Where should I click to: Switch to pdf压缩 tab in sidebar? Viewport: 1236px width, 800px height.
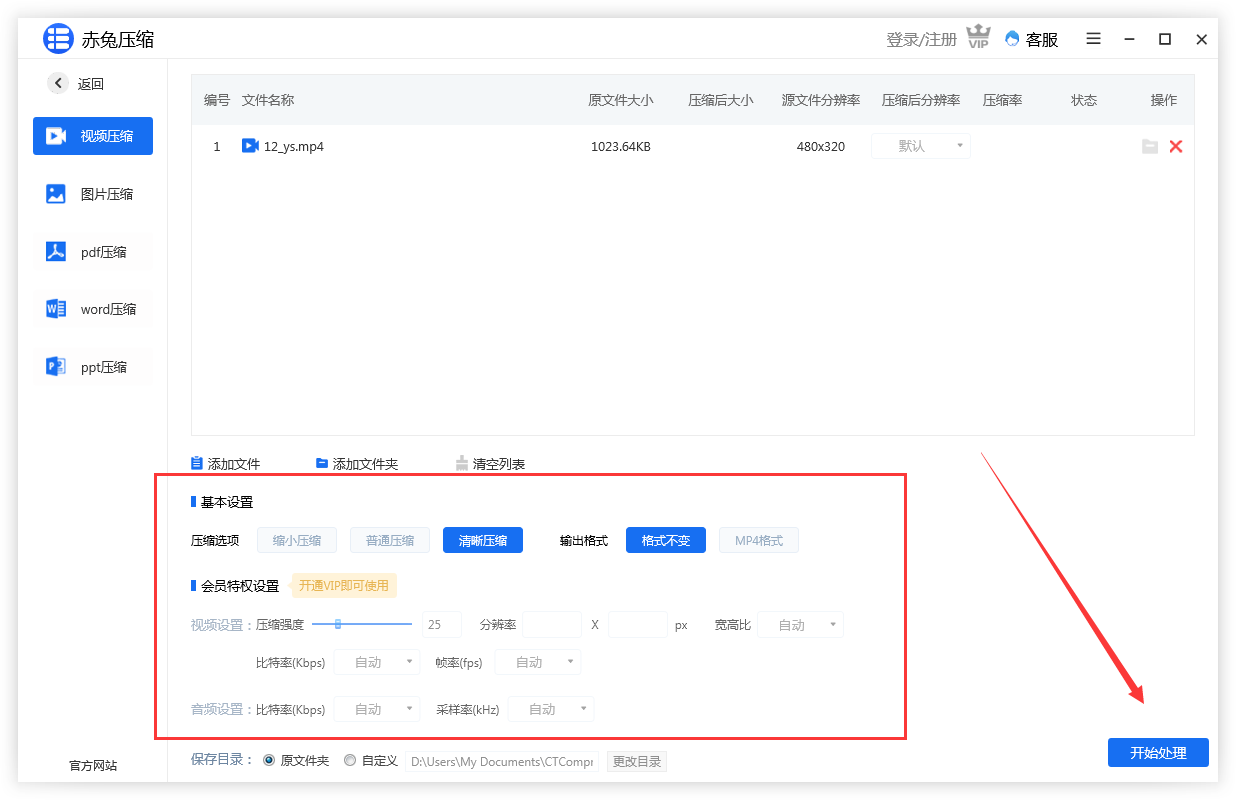[x=93, y=252]
